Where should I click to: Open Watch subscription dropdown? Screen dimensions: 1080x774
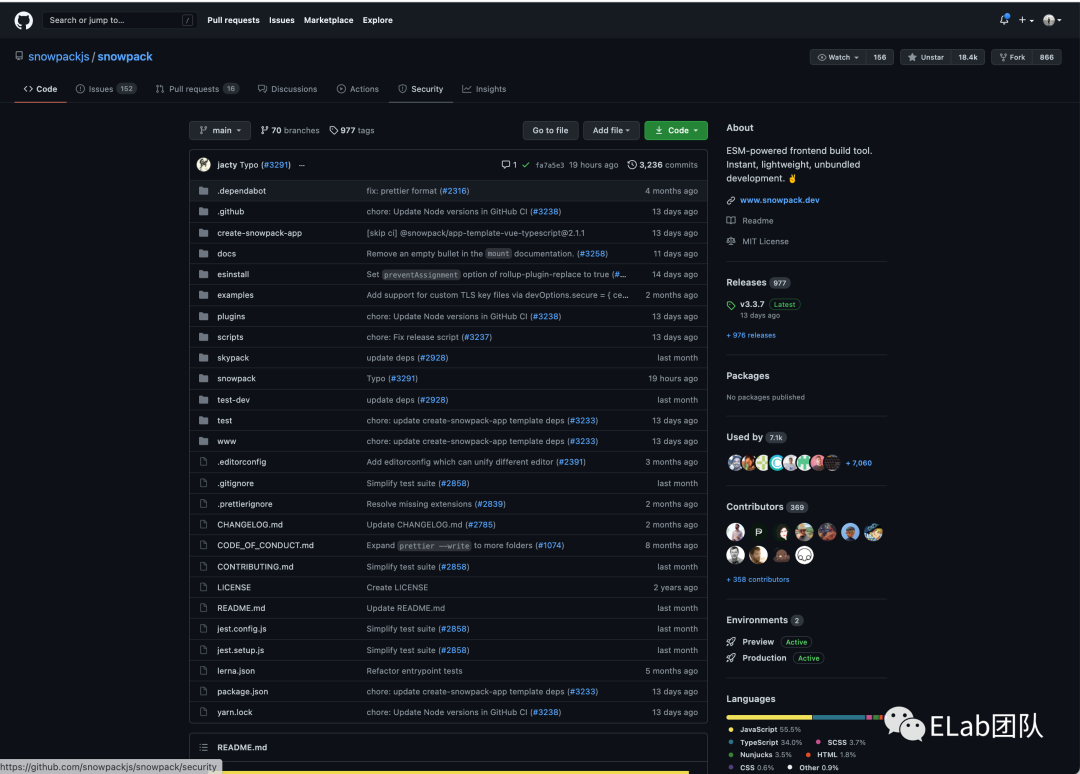pyautogui.click(x=838, y=57)
